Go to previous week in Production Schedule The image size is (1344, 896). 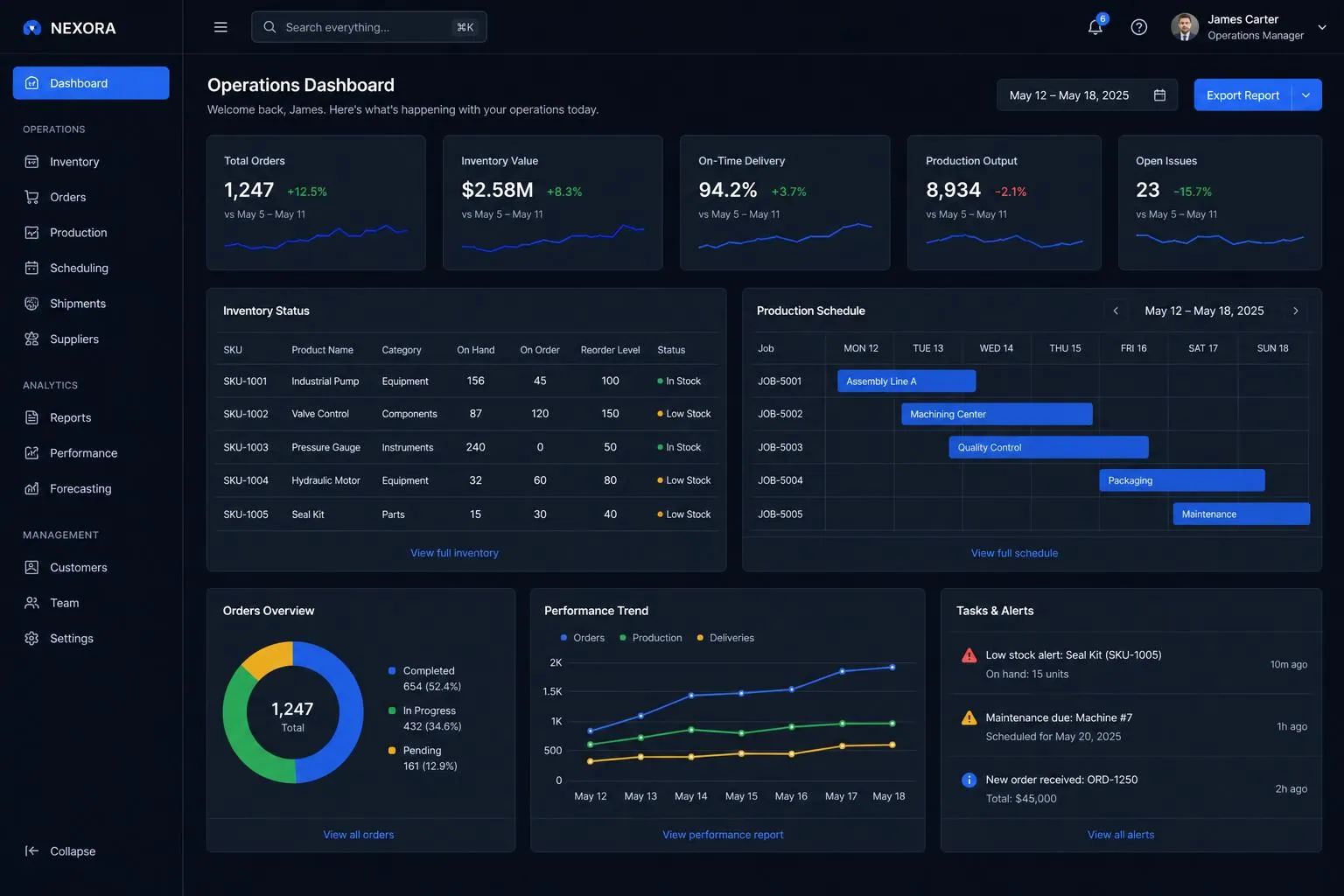1116,311
